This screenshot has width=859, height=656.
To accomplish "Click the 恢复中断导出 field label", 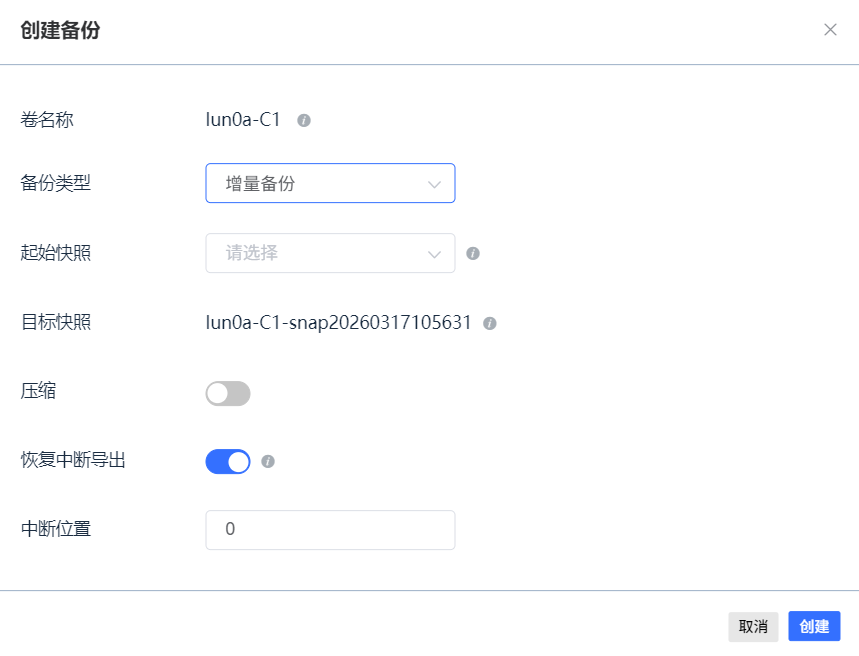I will [73, 461].
